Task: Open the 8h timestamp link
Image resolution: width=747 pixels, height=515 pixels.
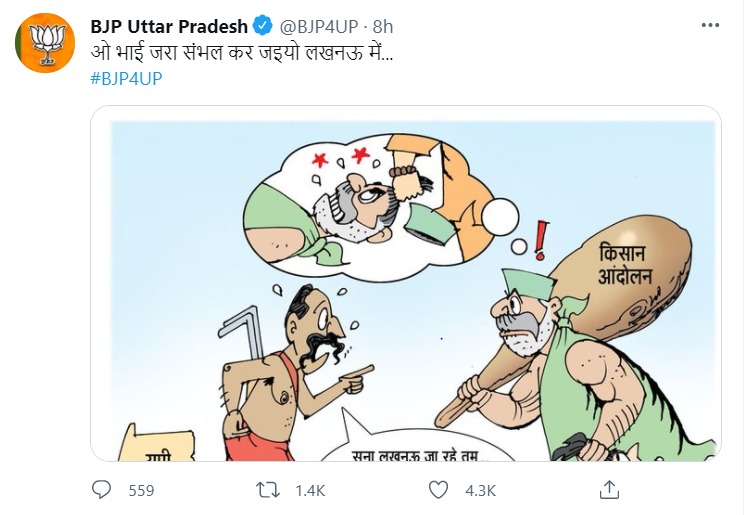Action: [383, 27]
